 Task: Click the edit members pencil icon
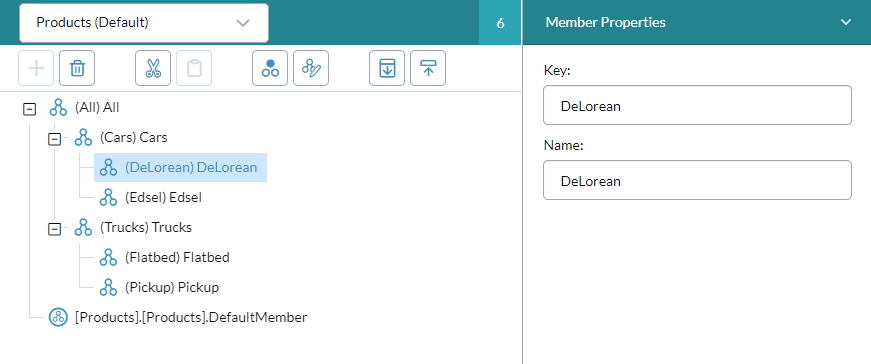tap(311, 68)
